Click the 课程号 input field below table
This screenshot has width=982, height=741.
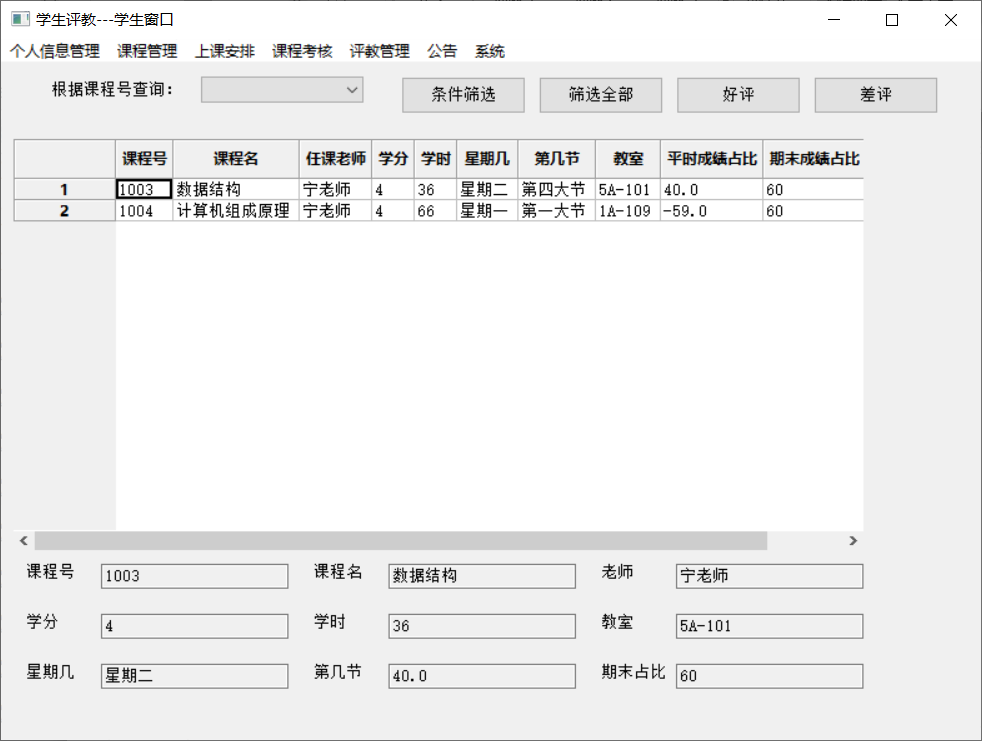pos(195,576)
